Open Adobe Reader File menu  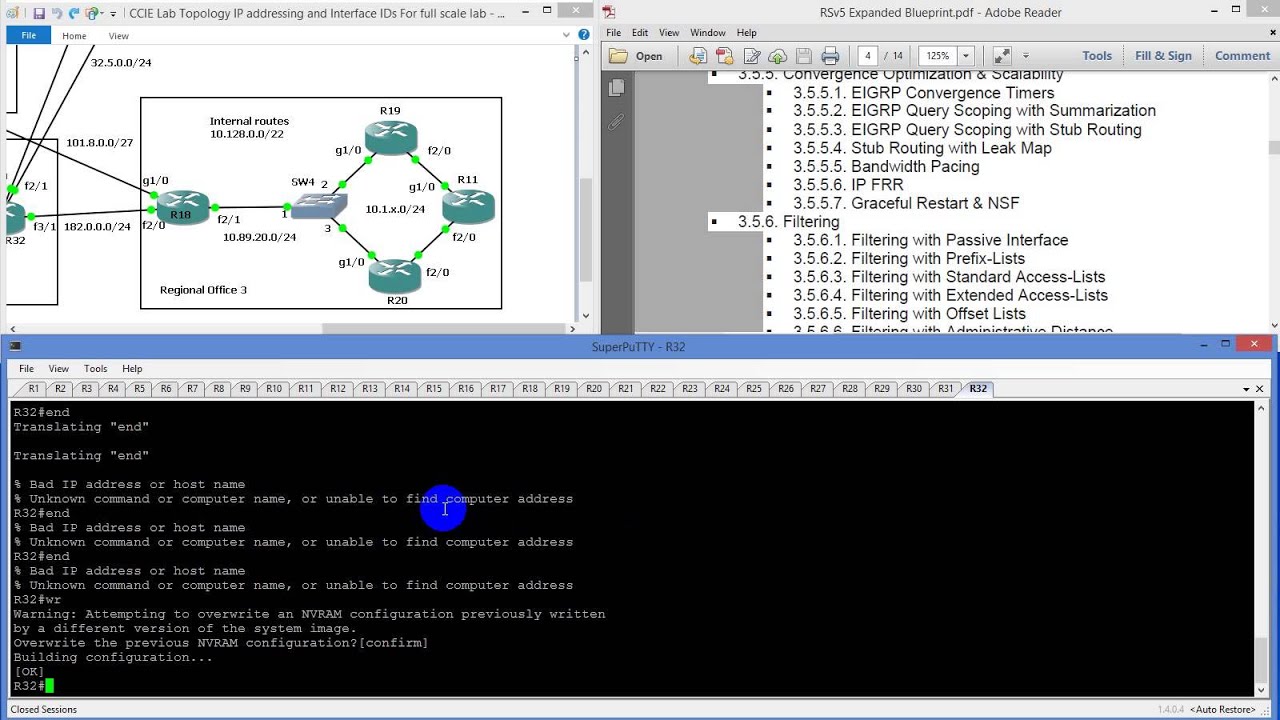[613, 33]
